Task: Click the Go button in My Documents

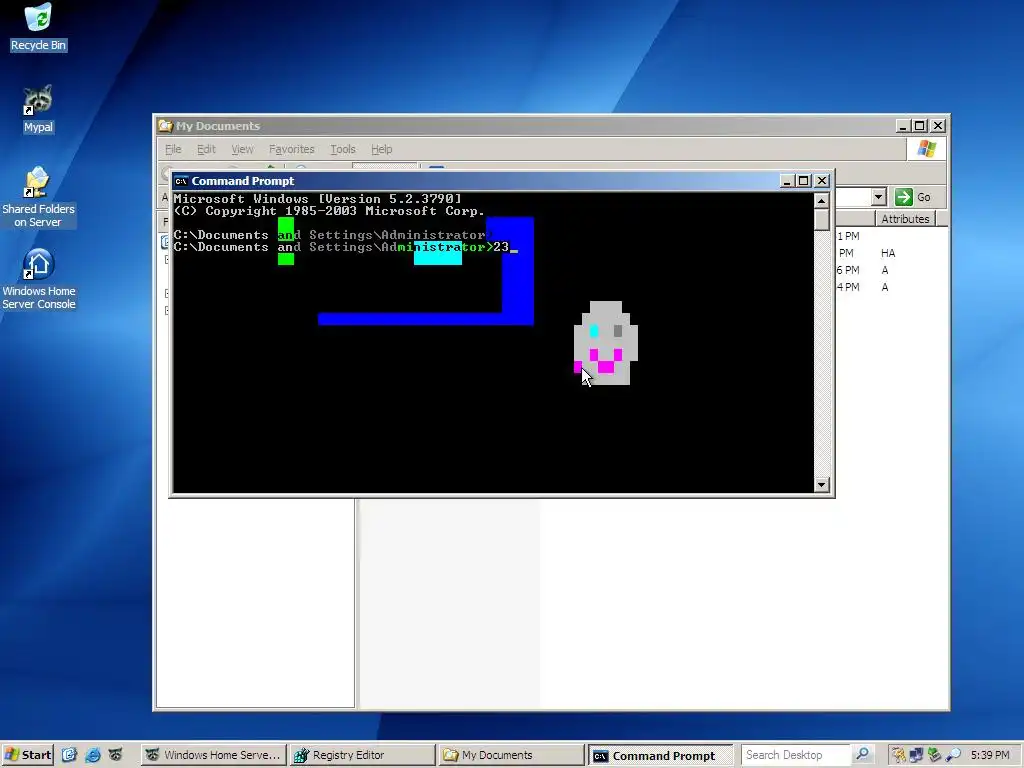Action: pyautogui.click(x=914, y=197)
